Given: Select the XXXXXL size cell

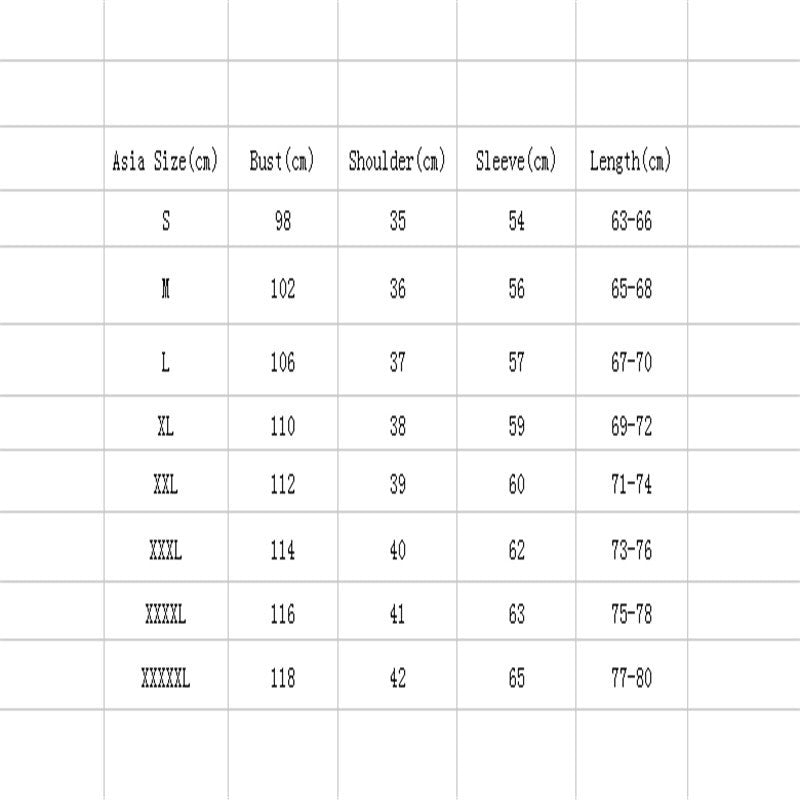Looking at the screenshot, I should coord(166,679).
